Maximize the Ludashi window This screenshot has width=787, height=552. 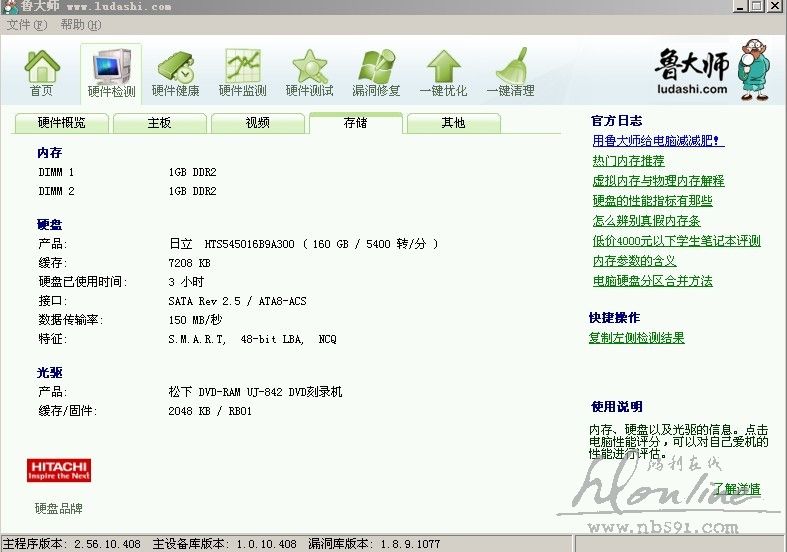pos(756,6)
